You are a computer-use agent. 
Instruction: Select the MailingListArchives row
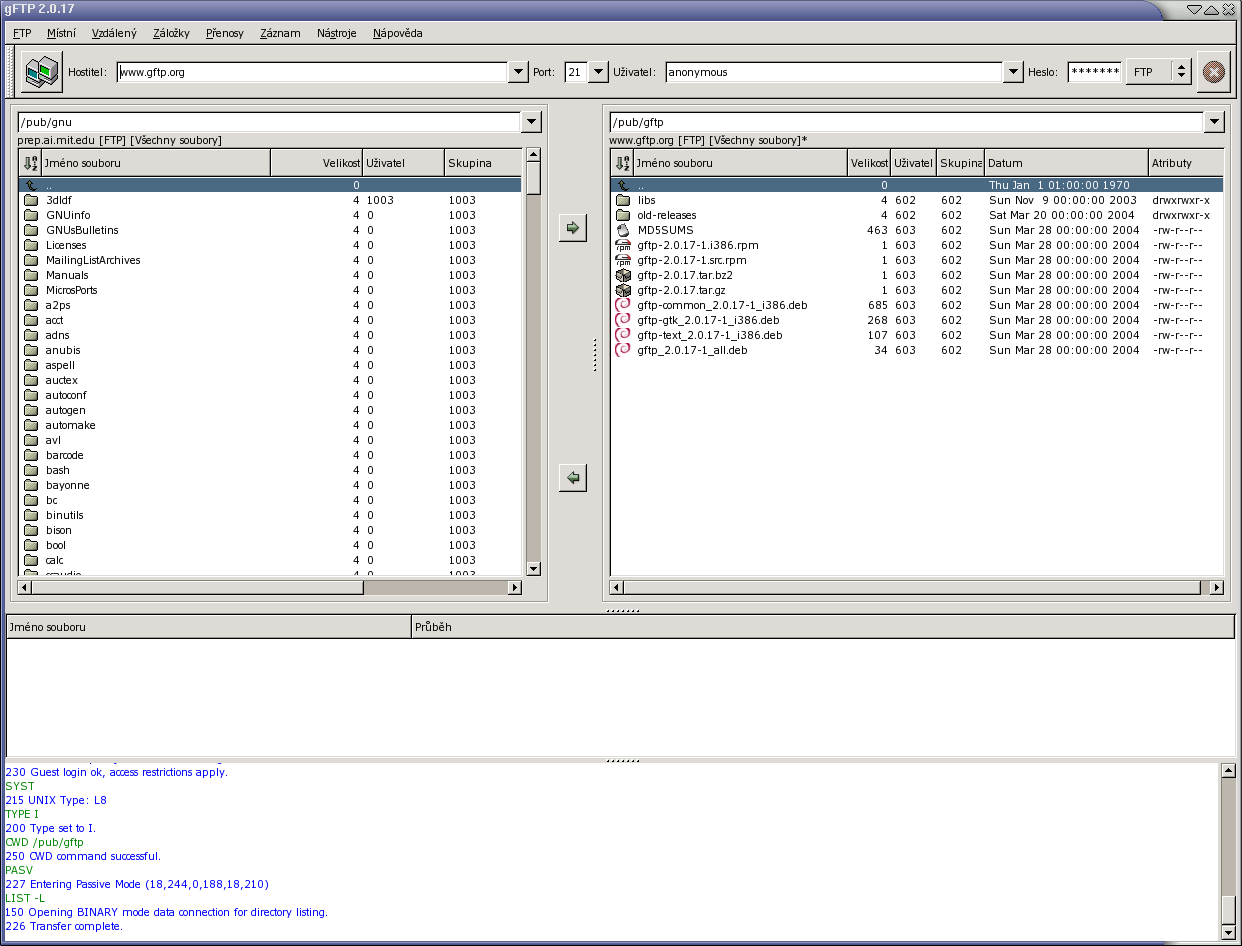[x=270, y=260]
